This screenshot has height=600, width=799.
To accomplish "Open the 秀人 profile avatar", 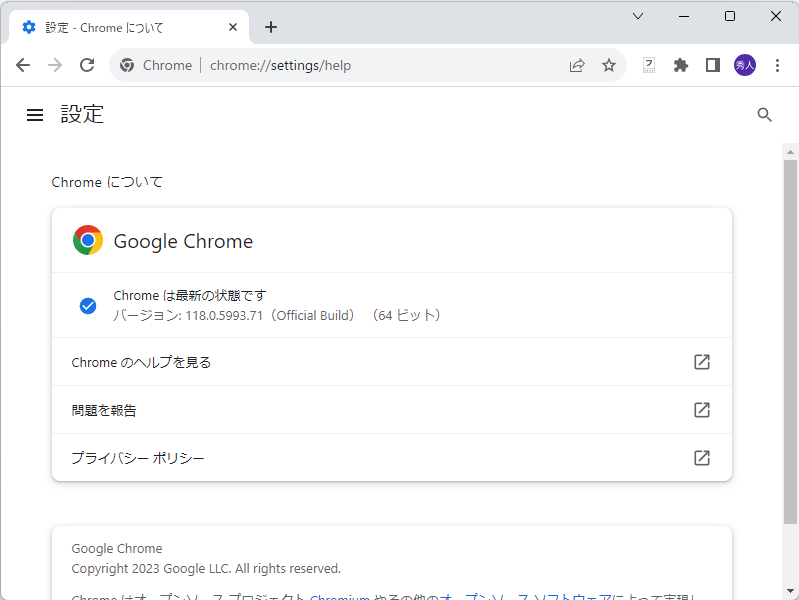I will [745, 65].
